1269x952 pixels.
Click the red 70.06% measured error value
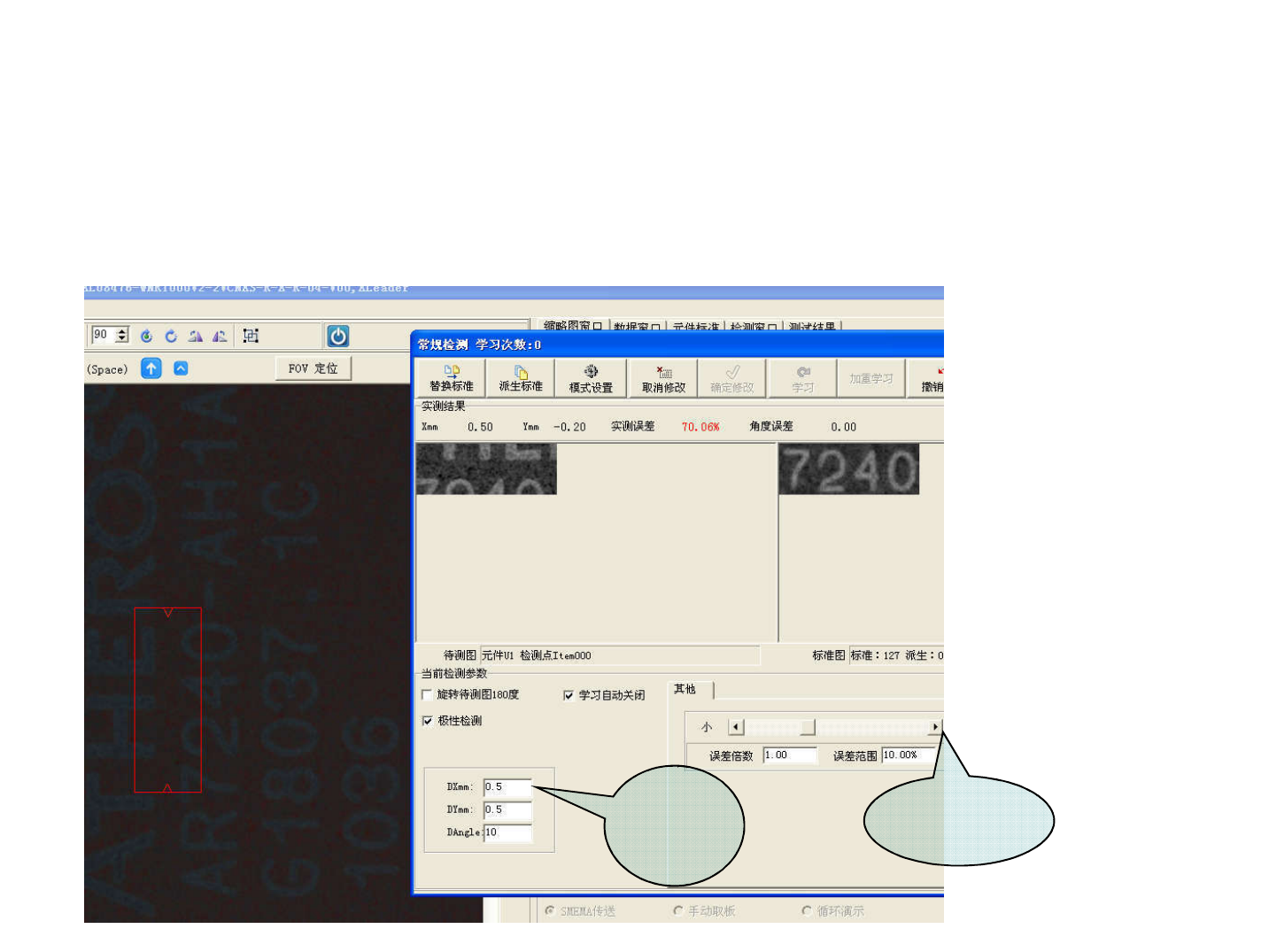[700, 427]
